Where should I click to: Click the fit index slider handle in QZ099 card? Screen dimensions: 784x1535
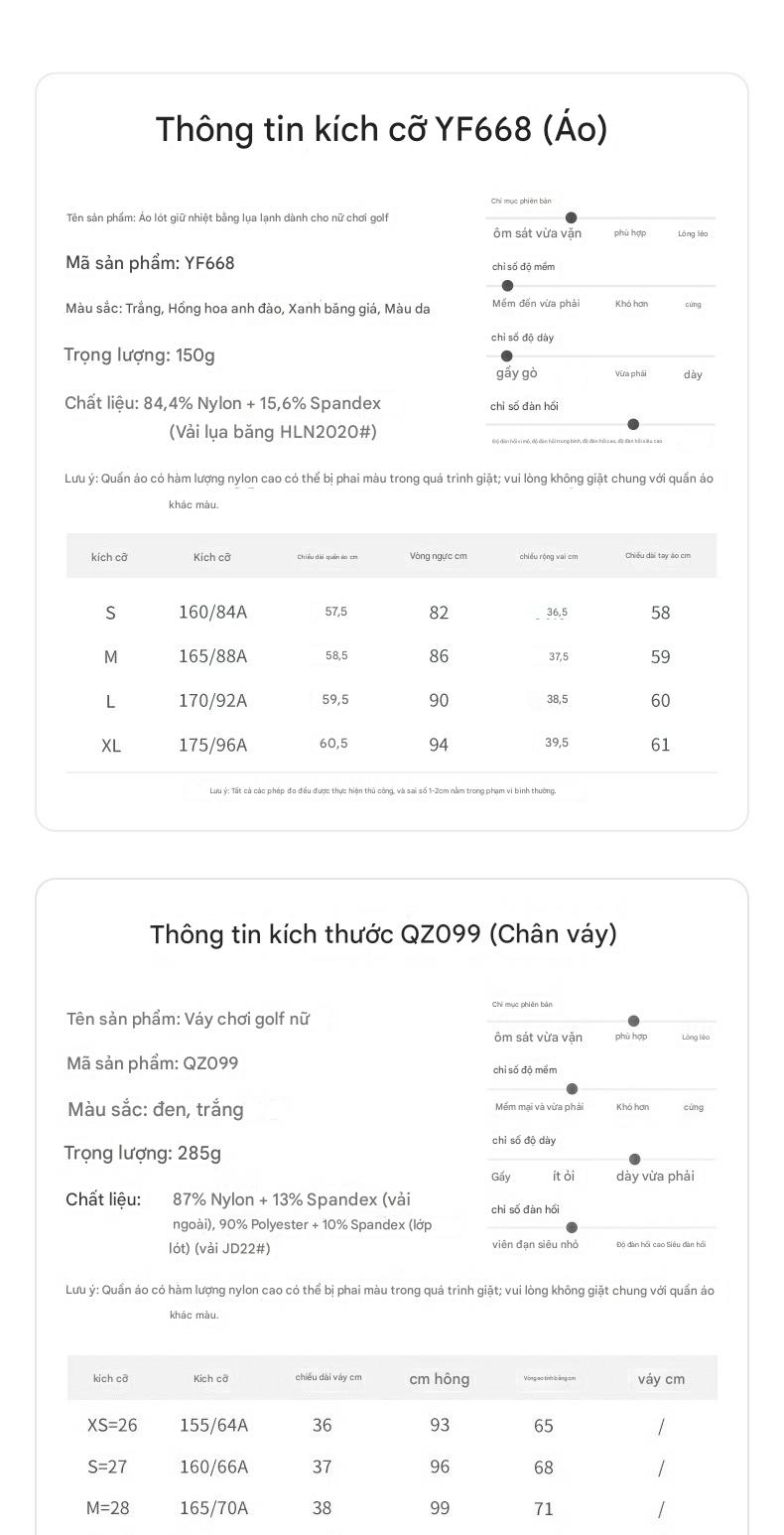point(634,1021)
